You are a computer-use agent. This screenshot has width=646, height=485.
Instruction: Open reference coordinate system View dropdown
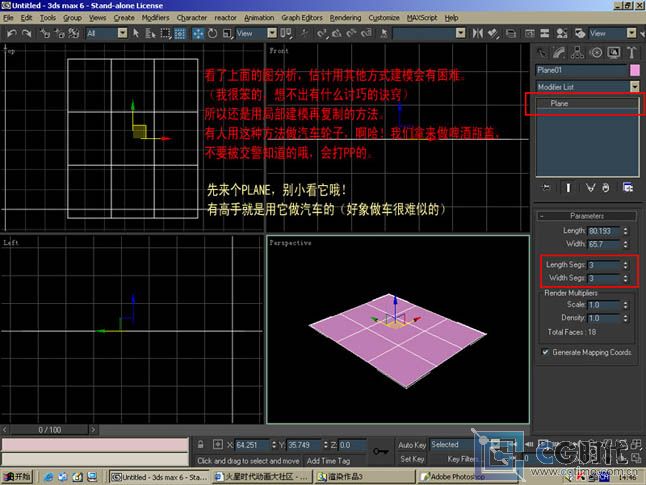pyautogui.click(x=256, y=33)
